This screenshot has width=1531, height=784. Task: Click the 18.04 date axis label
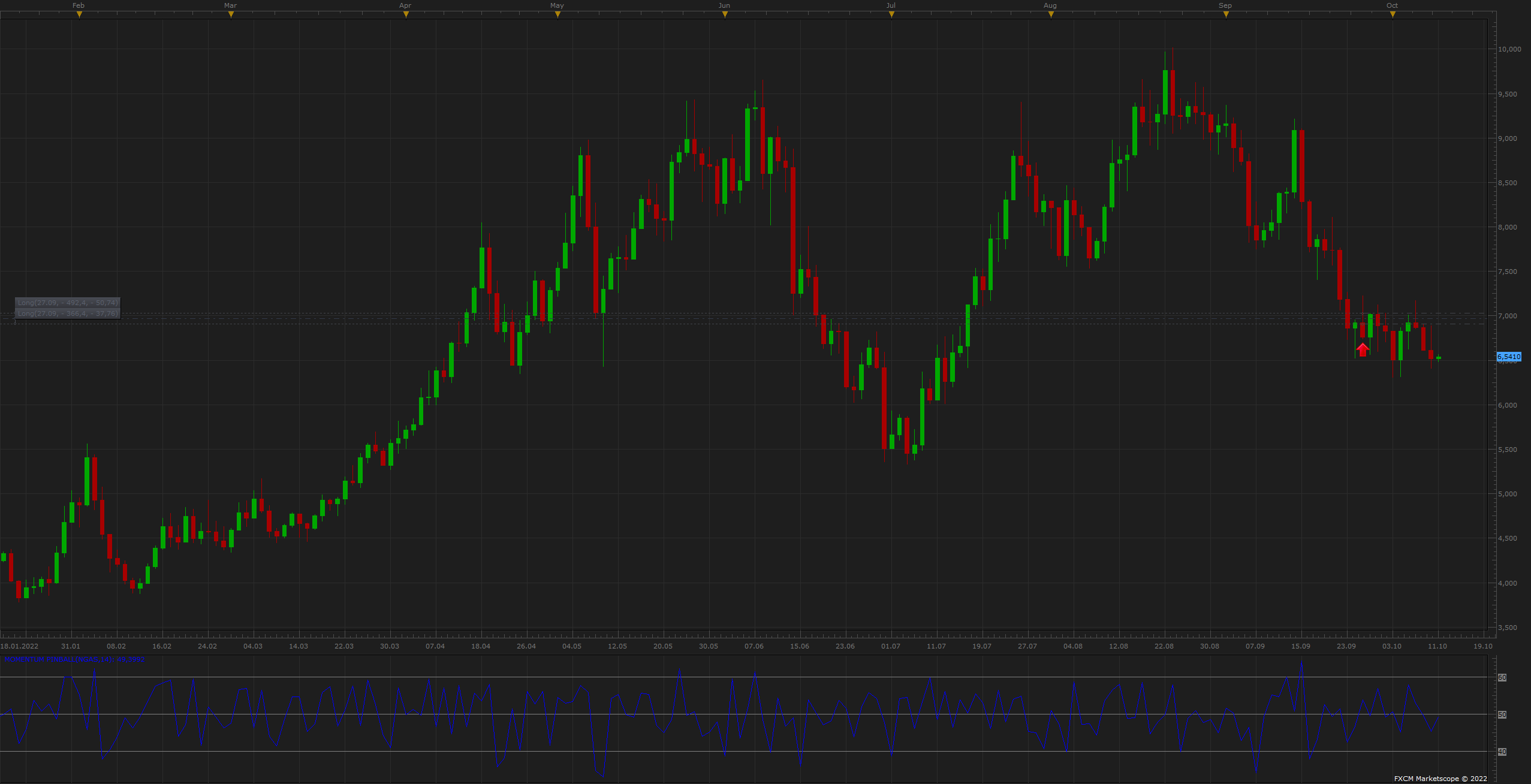pyautogui.click(x=481, y=646)
